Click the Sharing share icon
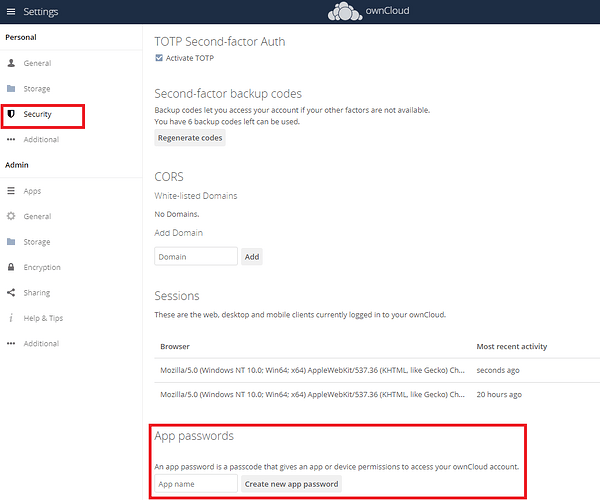The image size is (600, 500). pyautogui.click(x=11, y=292)
